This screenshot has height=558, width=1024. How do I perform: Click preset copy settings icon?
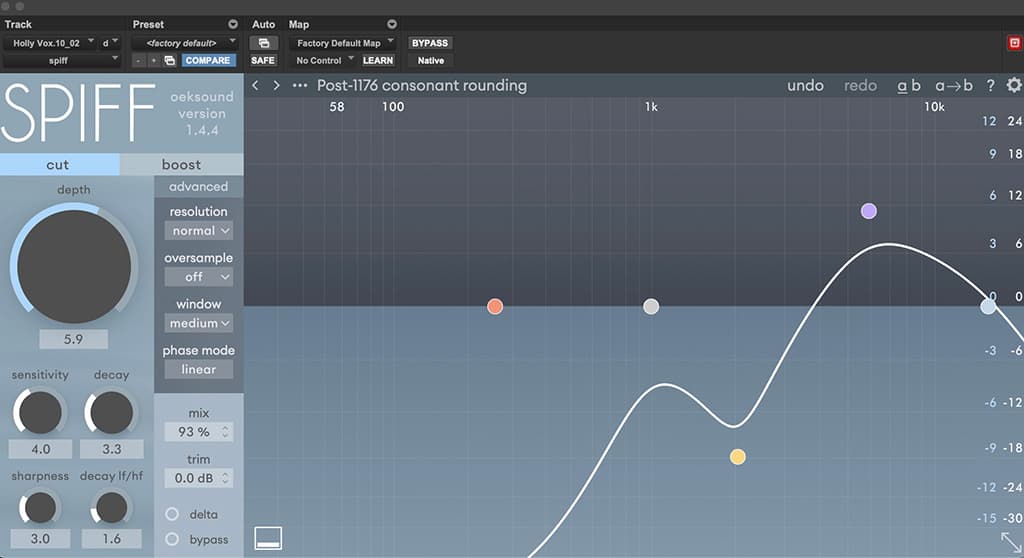click(x=170, y=60)
